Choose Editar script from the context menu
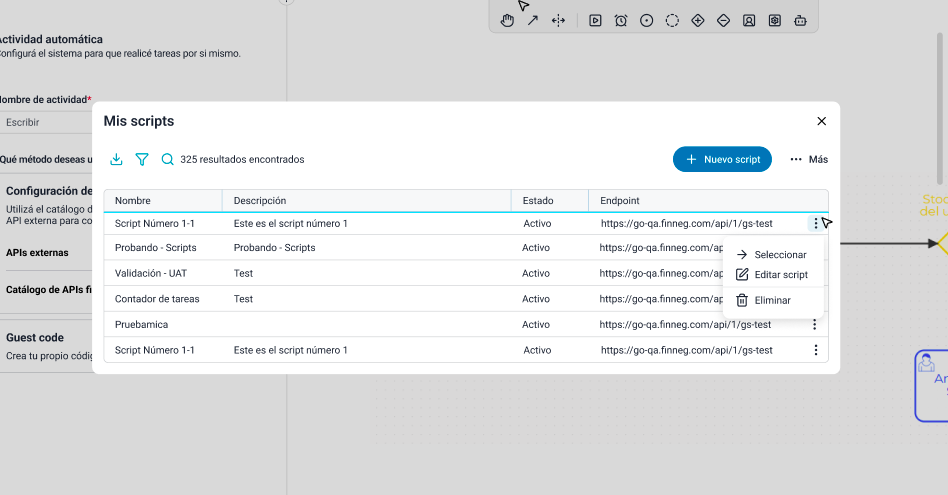Image resolution: width=948 pixels, height=495 pixels. click(780, 275)
